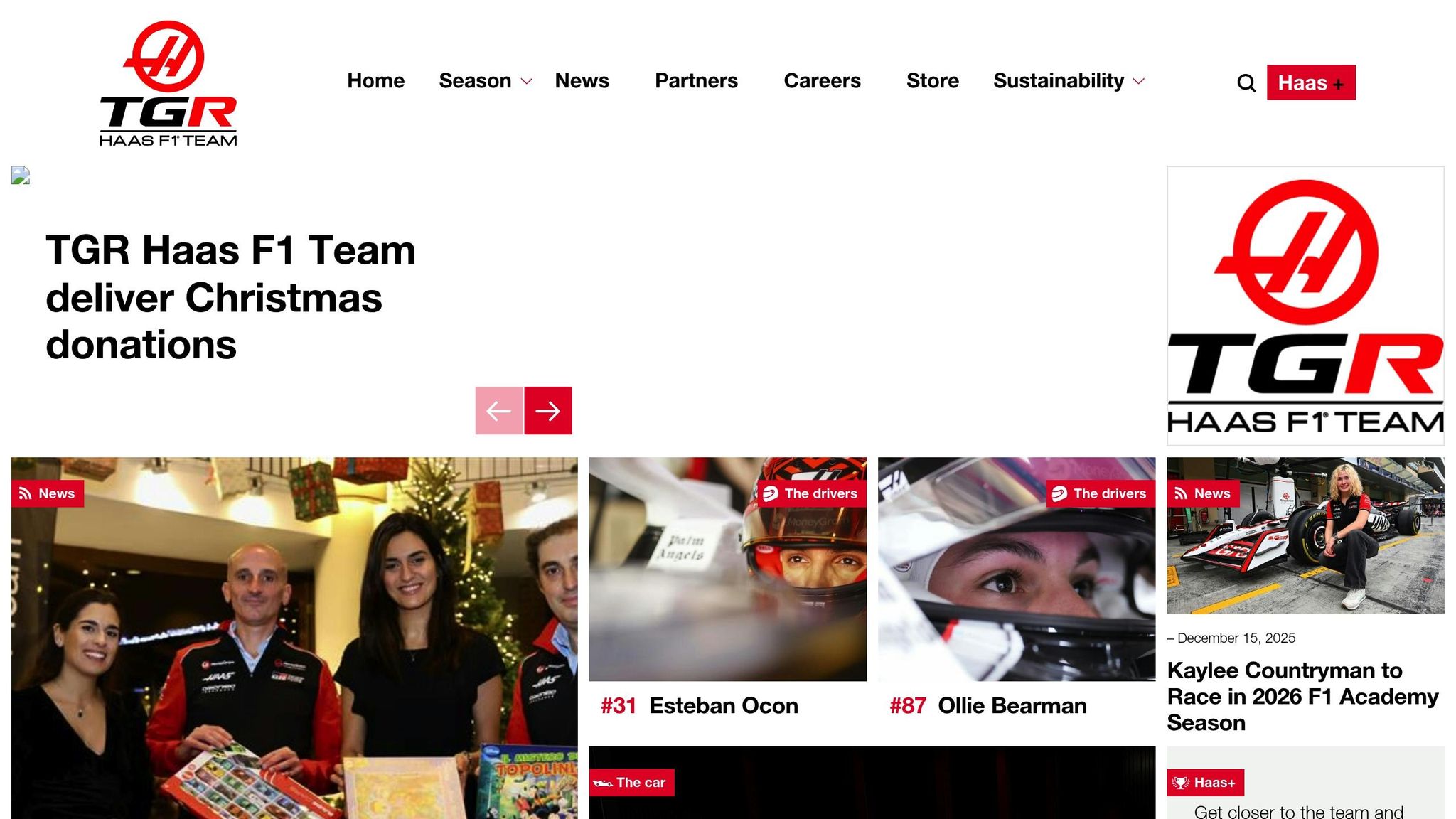Click the TGR Haas F1 Team header logo
The image size is (1456, 819).
(168, 83)
